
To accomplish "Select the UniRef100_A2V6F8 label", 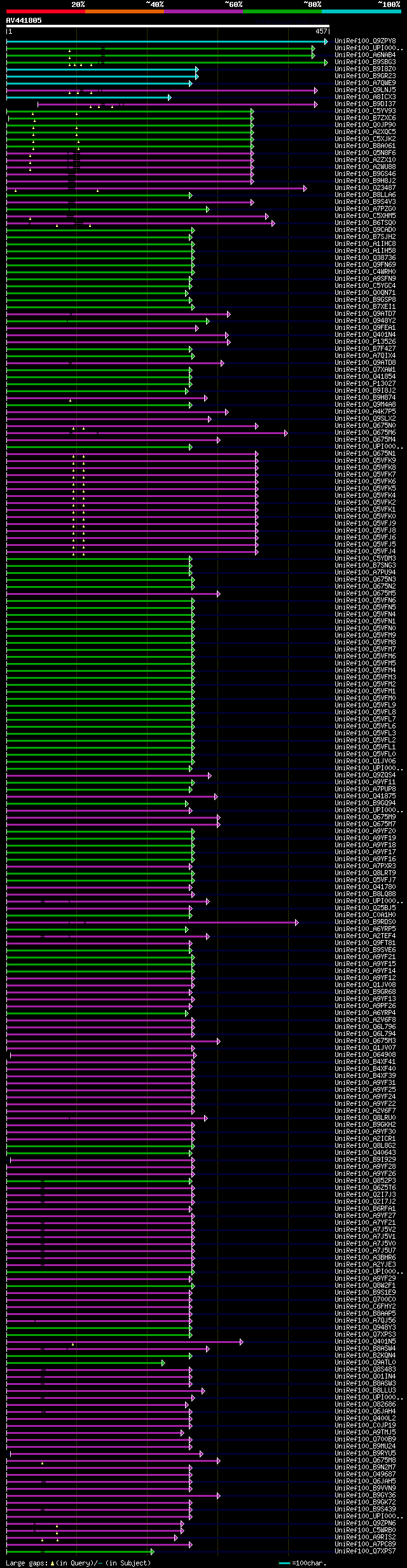I will click(365, 1020).
